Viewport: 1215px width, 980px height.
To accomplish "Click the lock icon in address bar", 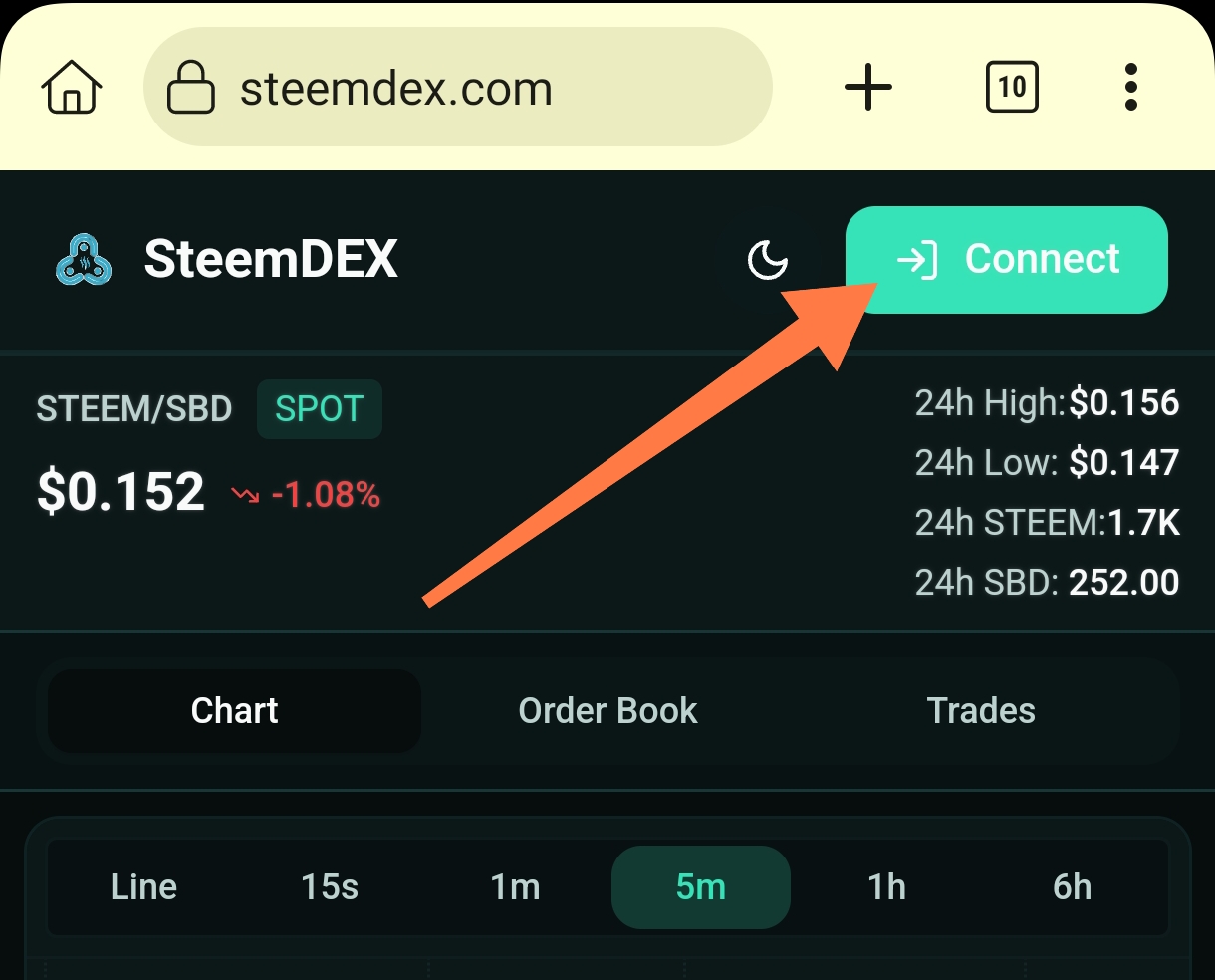I will (190, 88).
